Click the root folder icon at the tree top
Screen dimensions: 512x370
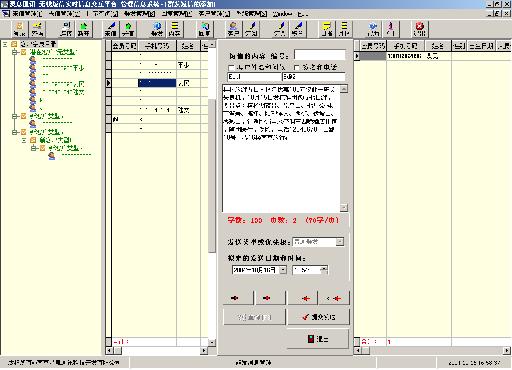tap(14, 44)
